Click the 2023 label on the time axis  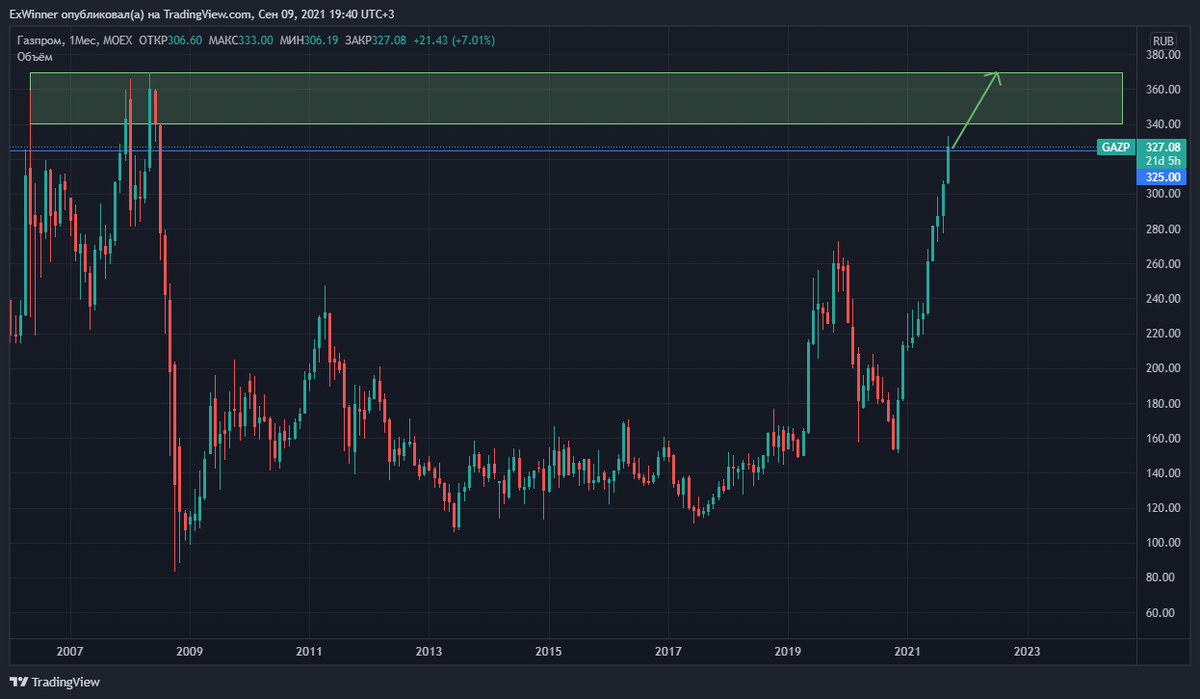point(1029,651)
